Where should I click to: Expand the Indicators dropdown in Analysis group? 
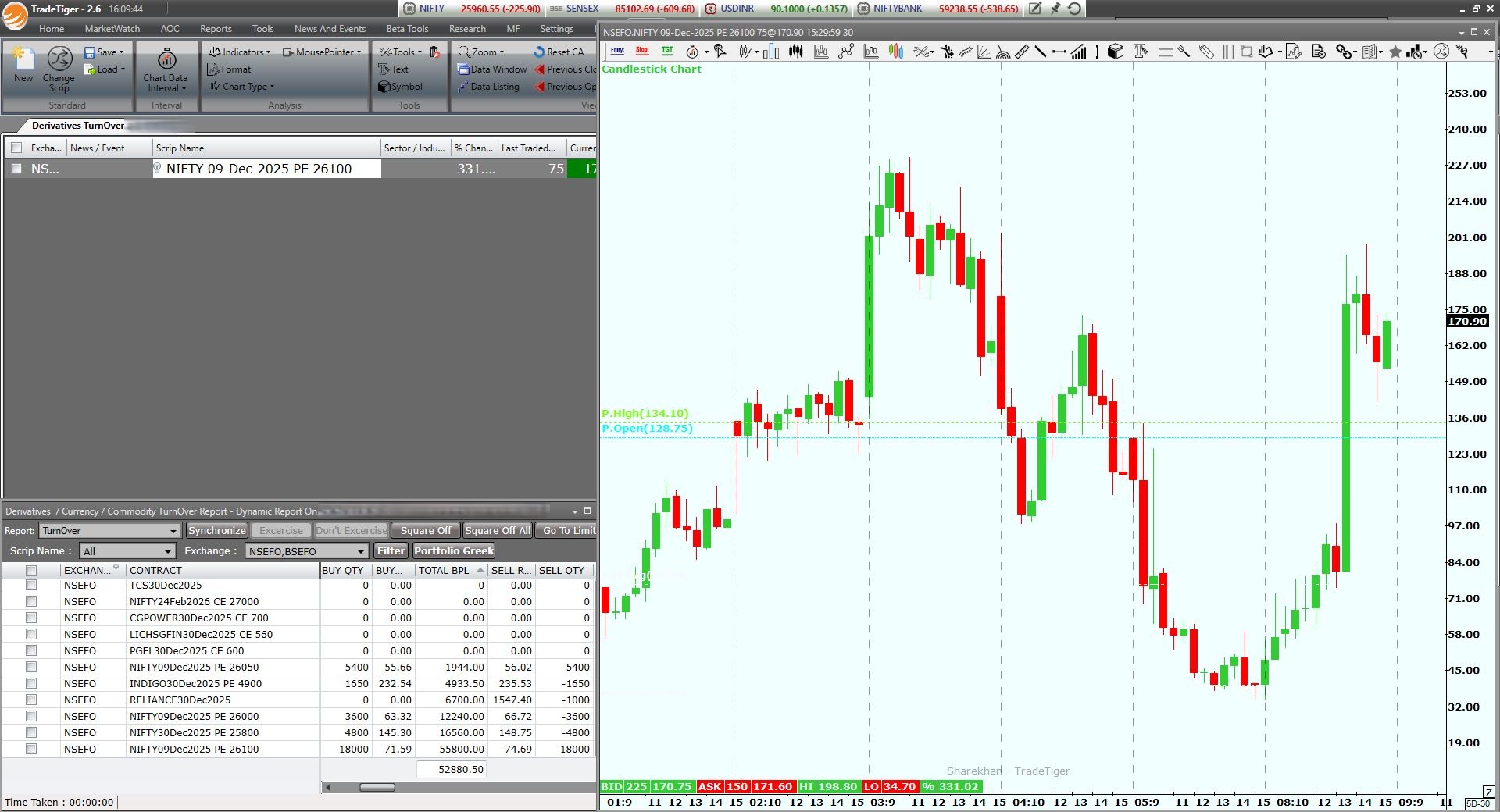click(x=240, y=52)
